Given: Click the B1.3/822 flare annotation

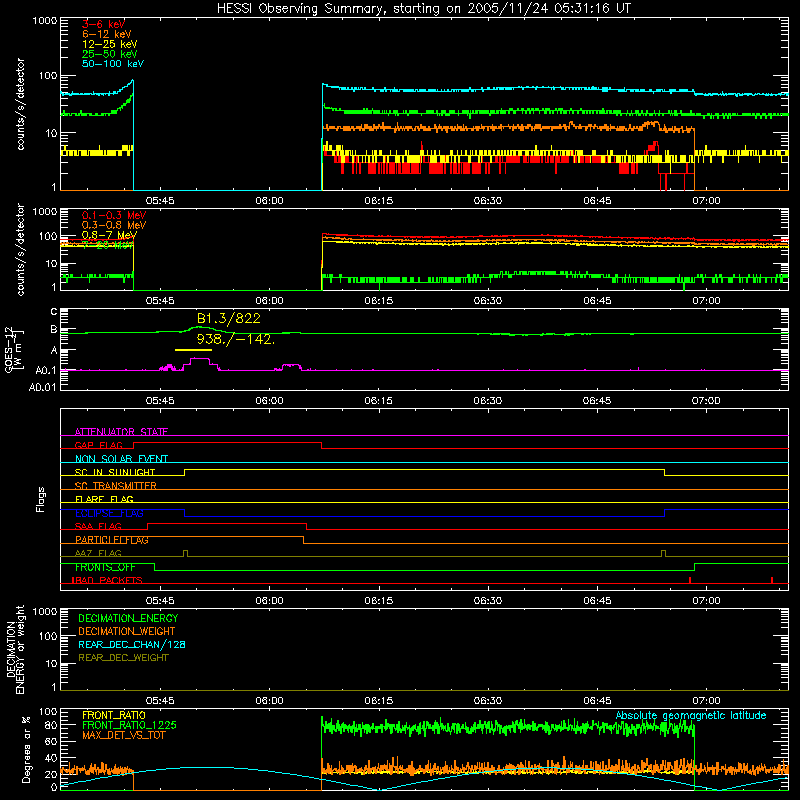Looking at the screenshot, I should 229,318.
